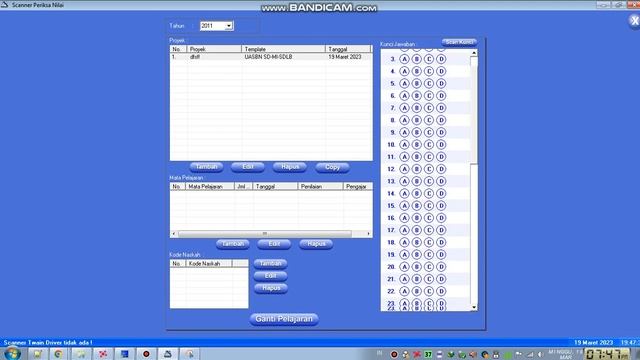Click Tambah under Mata Pelajaran table
Screen dimensions: 640x360
233,244
